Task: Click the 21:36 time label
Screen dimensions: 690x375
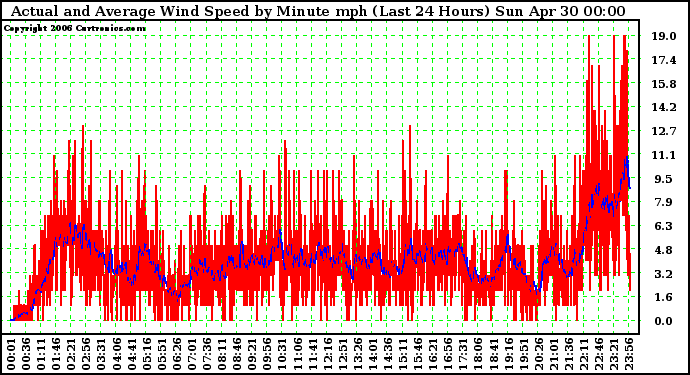Action: [569, 354]
